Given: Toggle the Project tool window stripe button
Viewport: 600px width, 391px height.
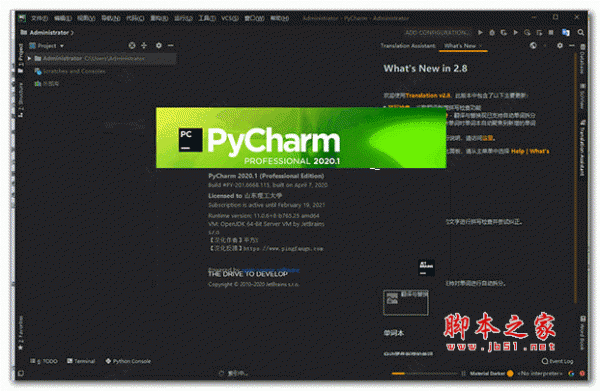Looking at the screenshot, I should (21, 58).
